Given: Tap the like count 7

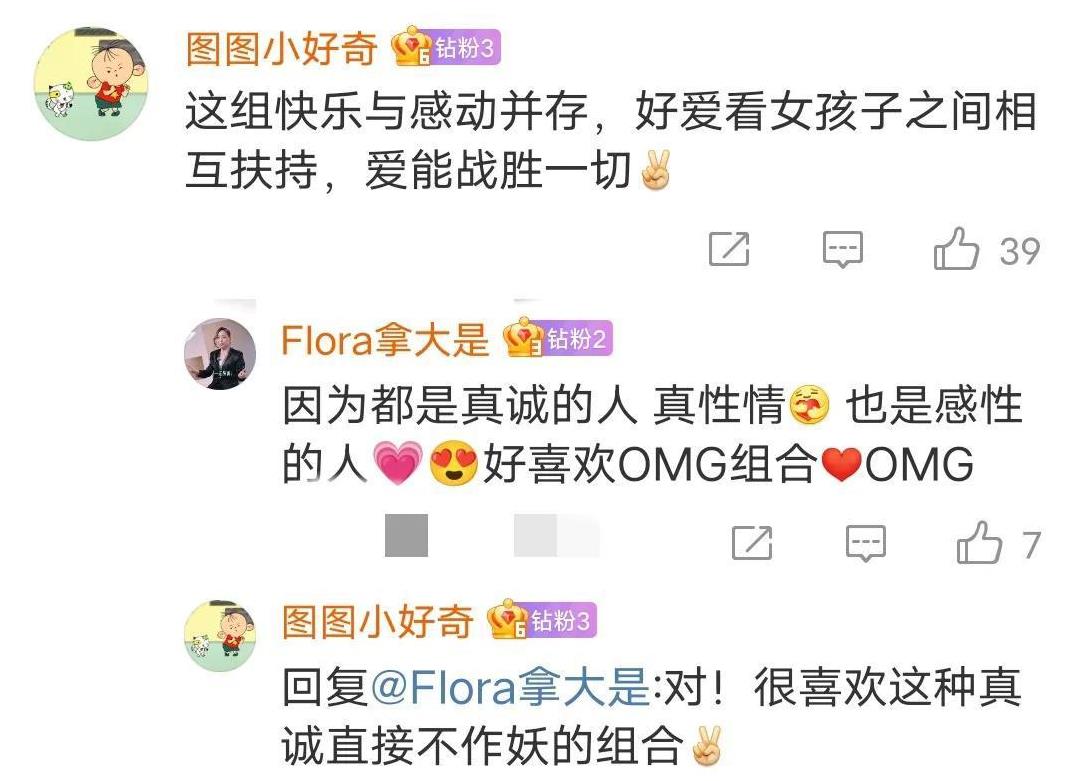Looking at the screenshot, I should click(x=1031, y=545).
